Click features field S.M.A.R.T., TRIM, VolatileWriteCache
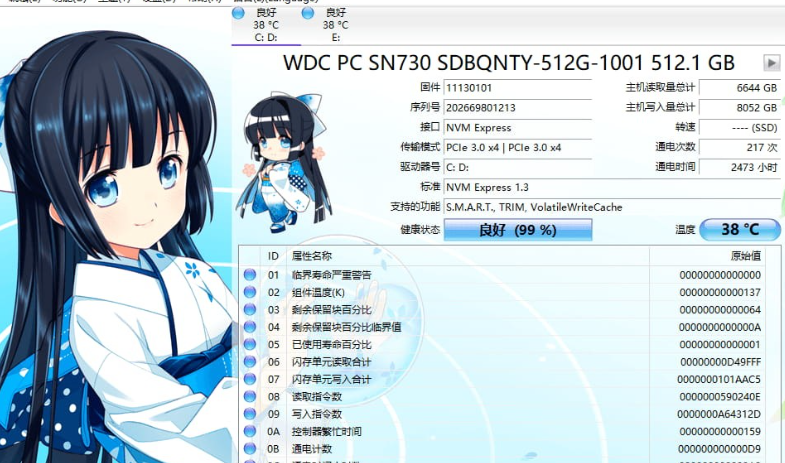The height and width of the screenshot is (463, 785). pos(612,207)
